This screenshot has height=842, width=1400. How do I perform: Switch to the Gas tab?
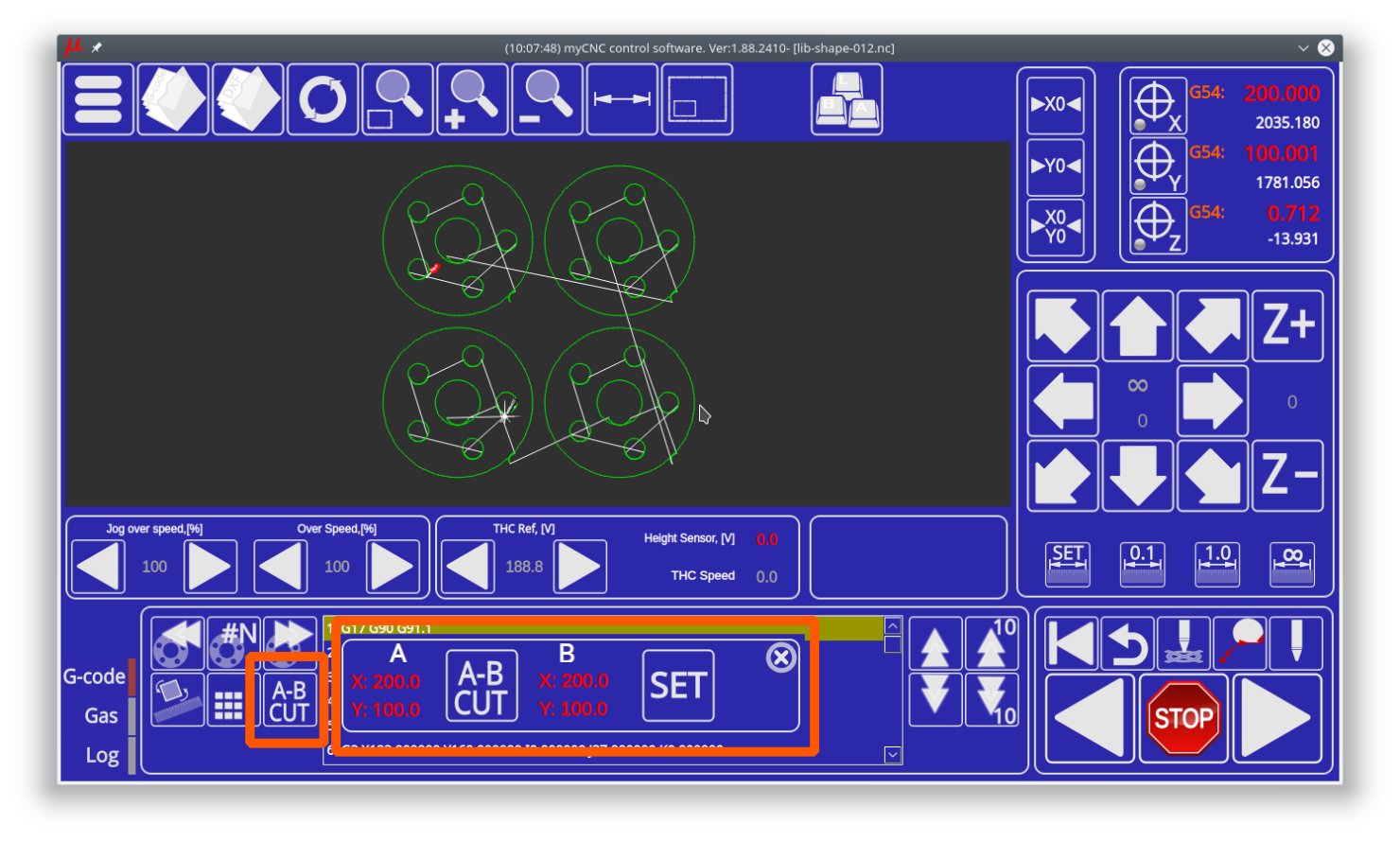click(101, 716)
